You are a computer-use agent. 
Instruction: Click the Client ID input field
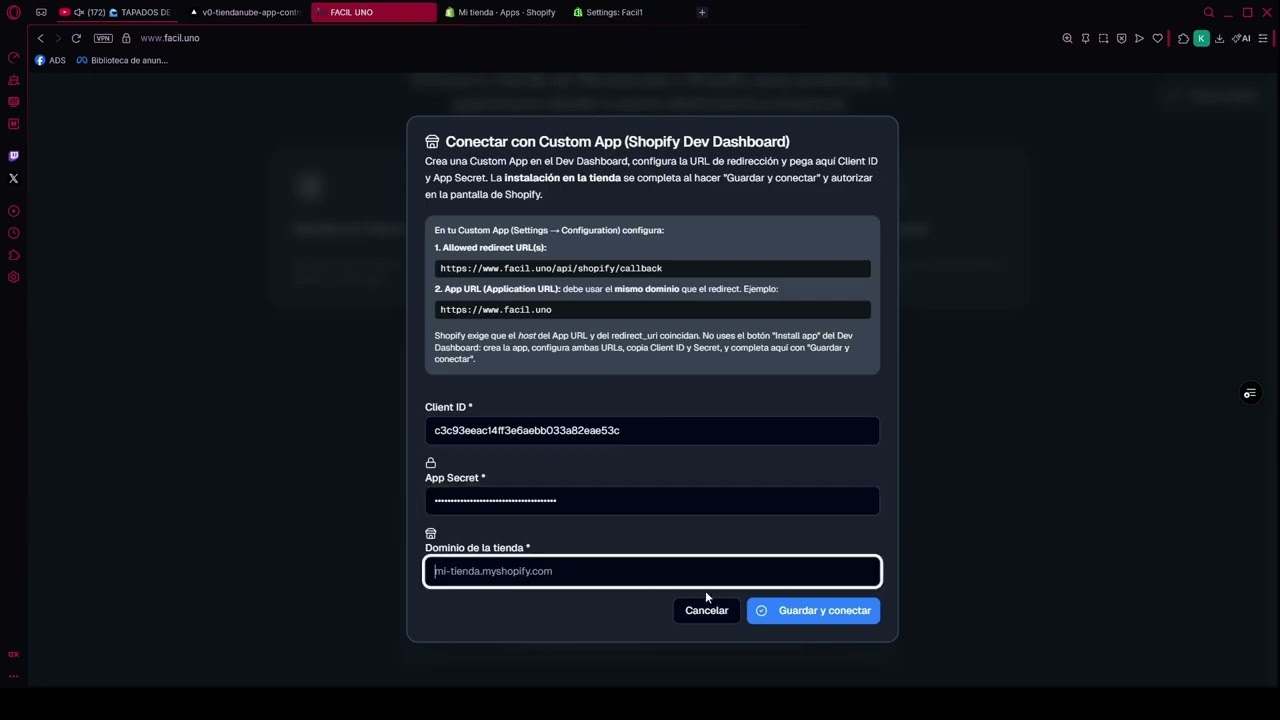point(652,430)
